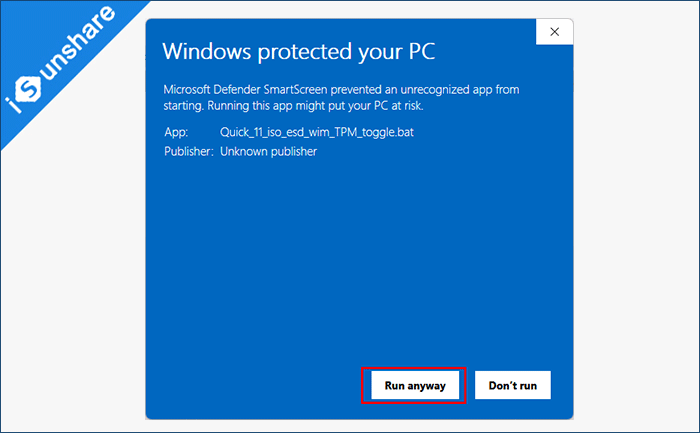Click the Windows protected your PC heading
The height and width of the screenshot is (433, 700).
(x=299, y=51)
